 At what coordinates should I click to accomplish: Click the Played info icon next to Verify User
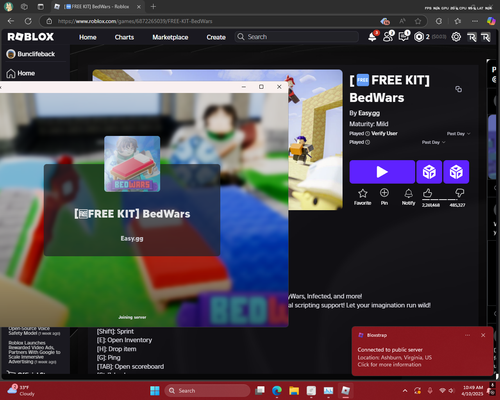[367, 134]
